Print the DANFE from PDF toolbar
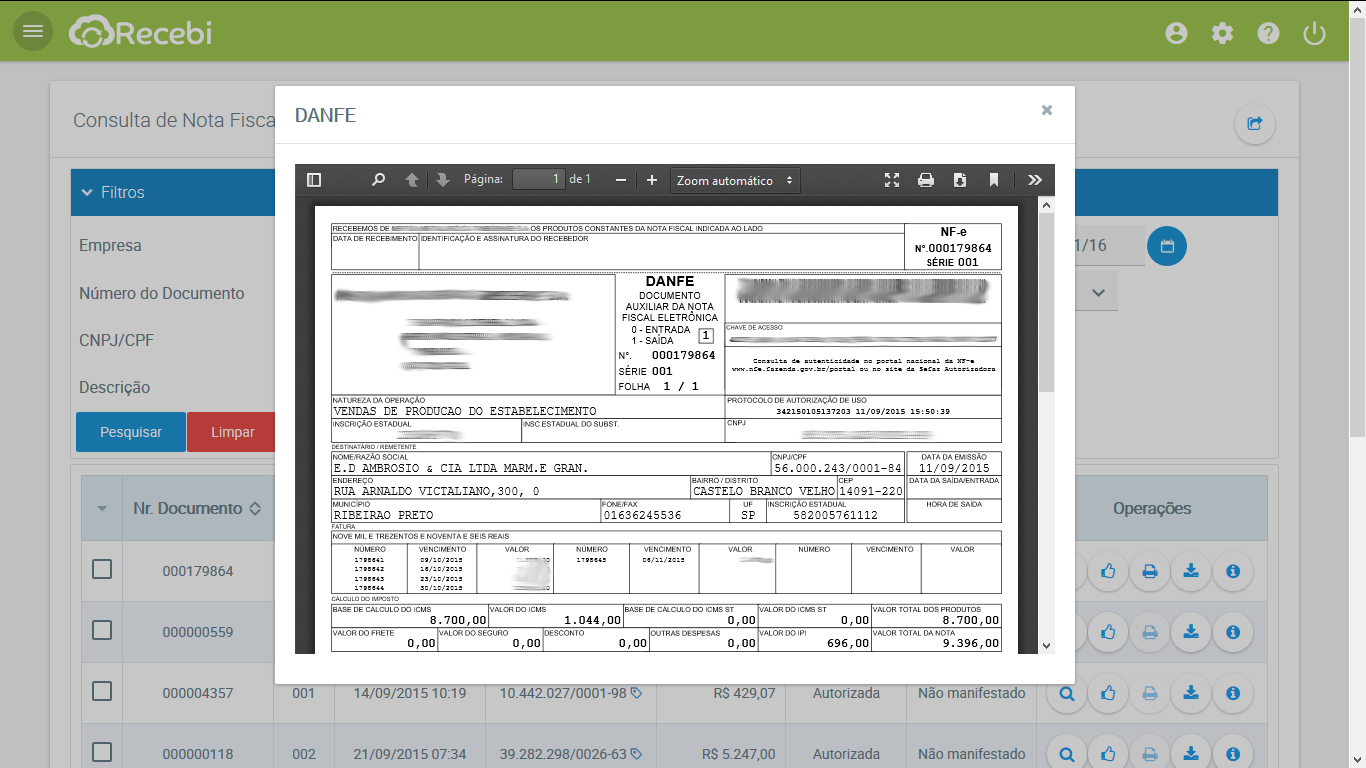Image resolution: width=1366 pixels, height=768 pixels. (x=926, y=180)
